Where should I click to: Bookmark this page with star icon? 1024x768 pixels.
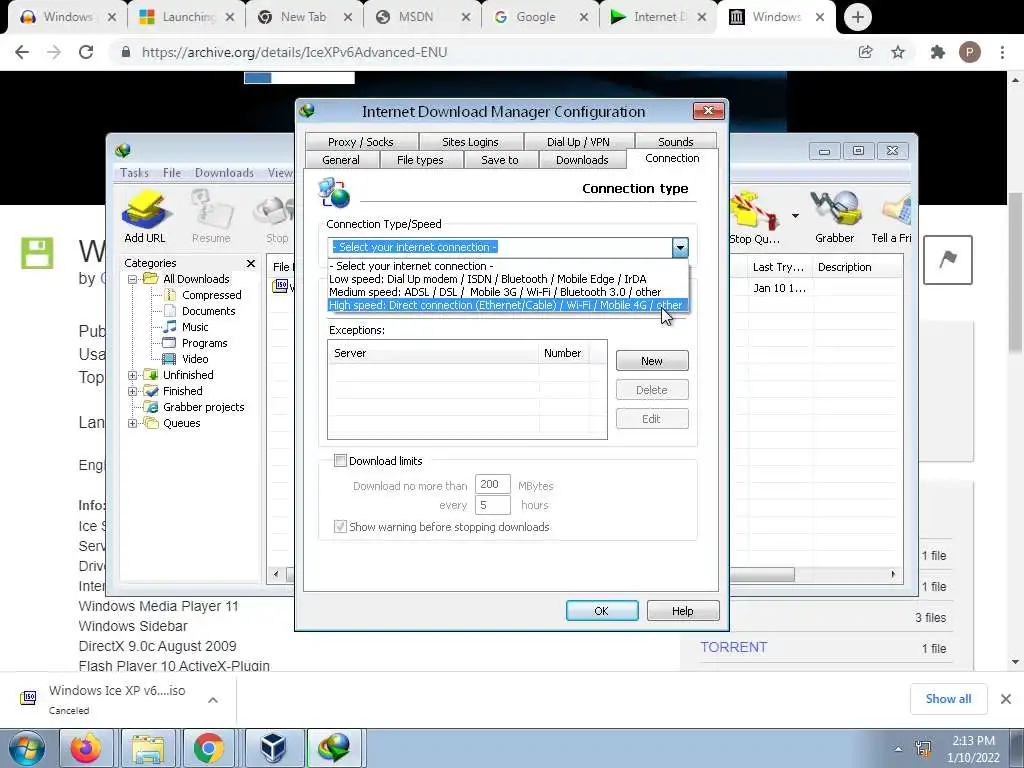[898, 52]
